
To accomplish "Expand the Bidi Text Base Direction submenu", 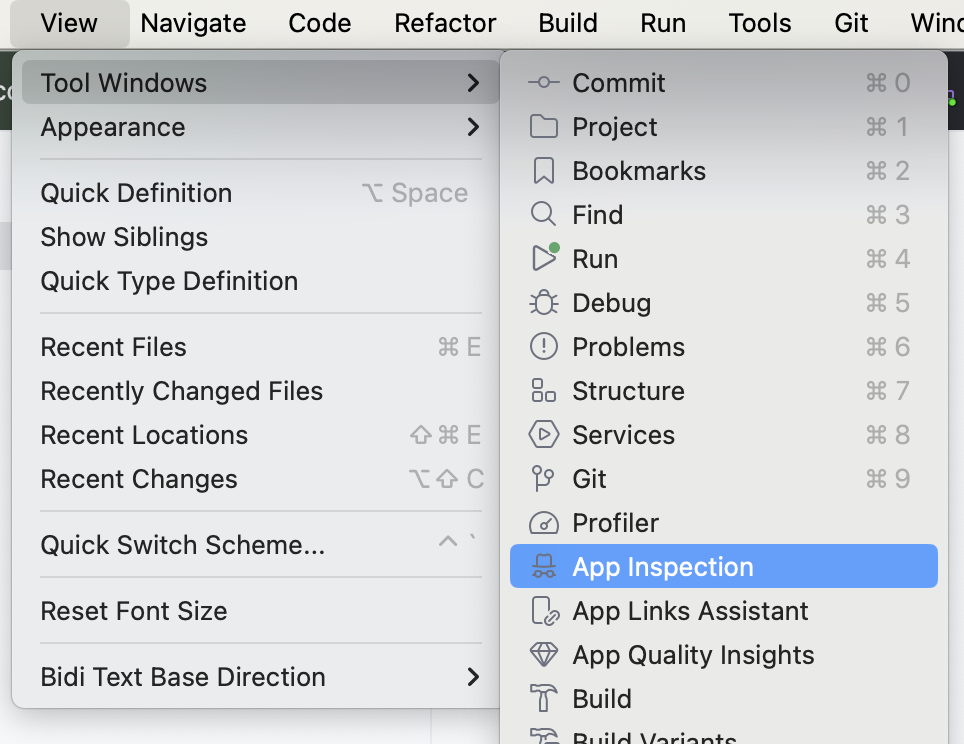I will (x=473, y=677).
